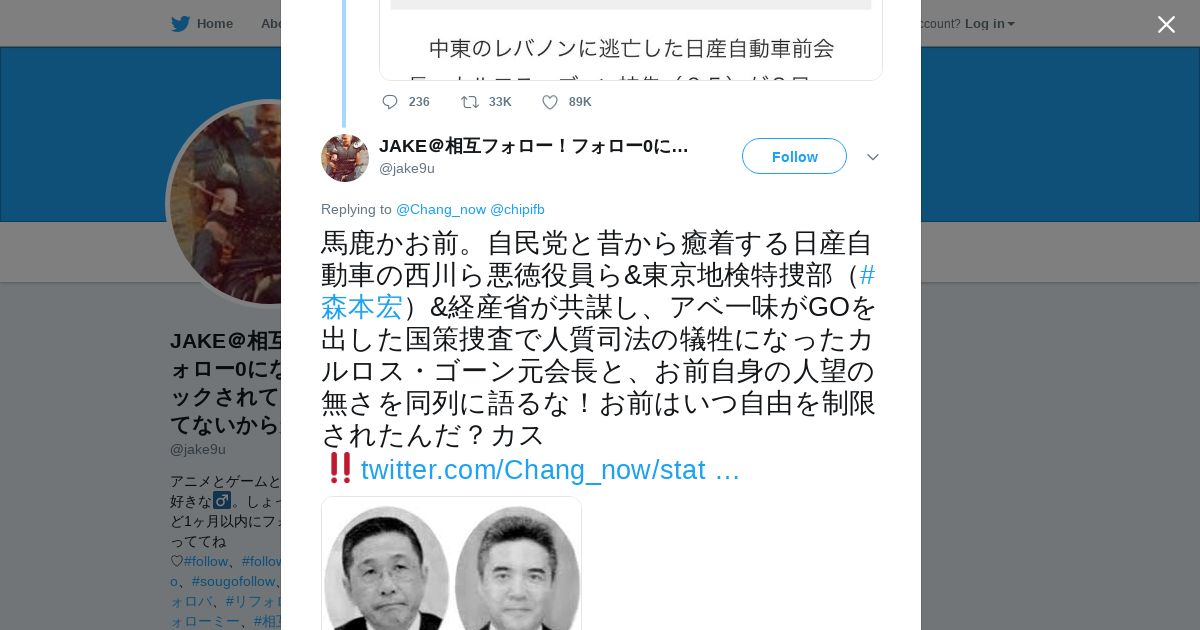
Task: Open the twitter.com/Chang_now/stat link
Action: [x=550, y=470]
